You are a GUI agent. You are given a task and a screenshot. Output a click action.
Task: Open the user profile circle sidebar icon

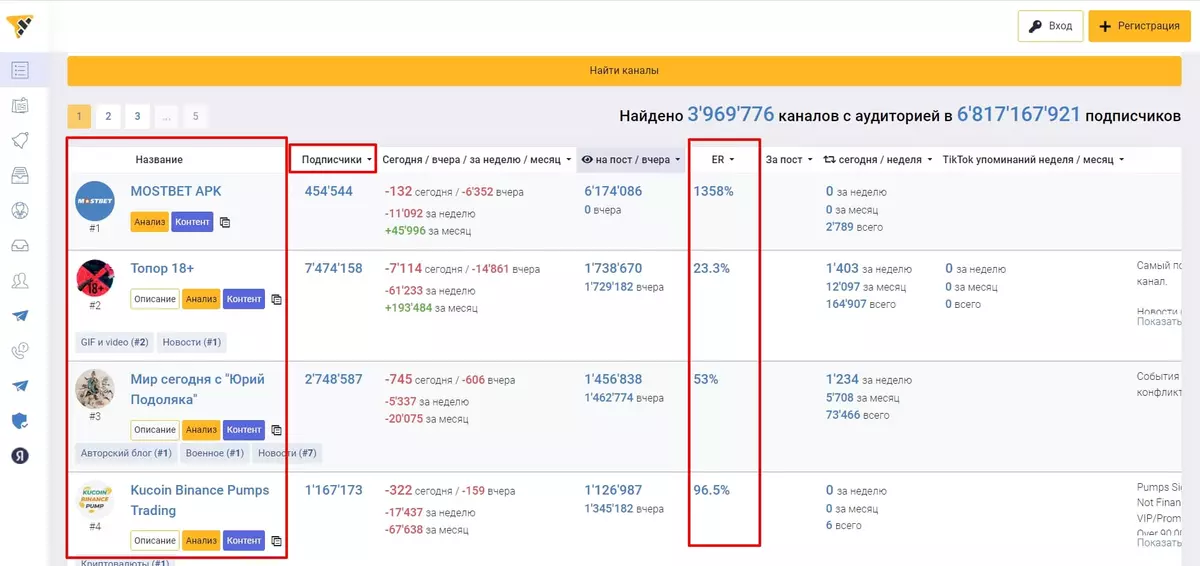(x=20, y=210)
